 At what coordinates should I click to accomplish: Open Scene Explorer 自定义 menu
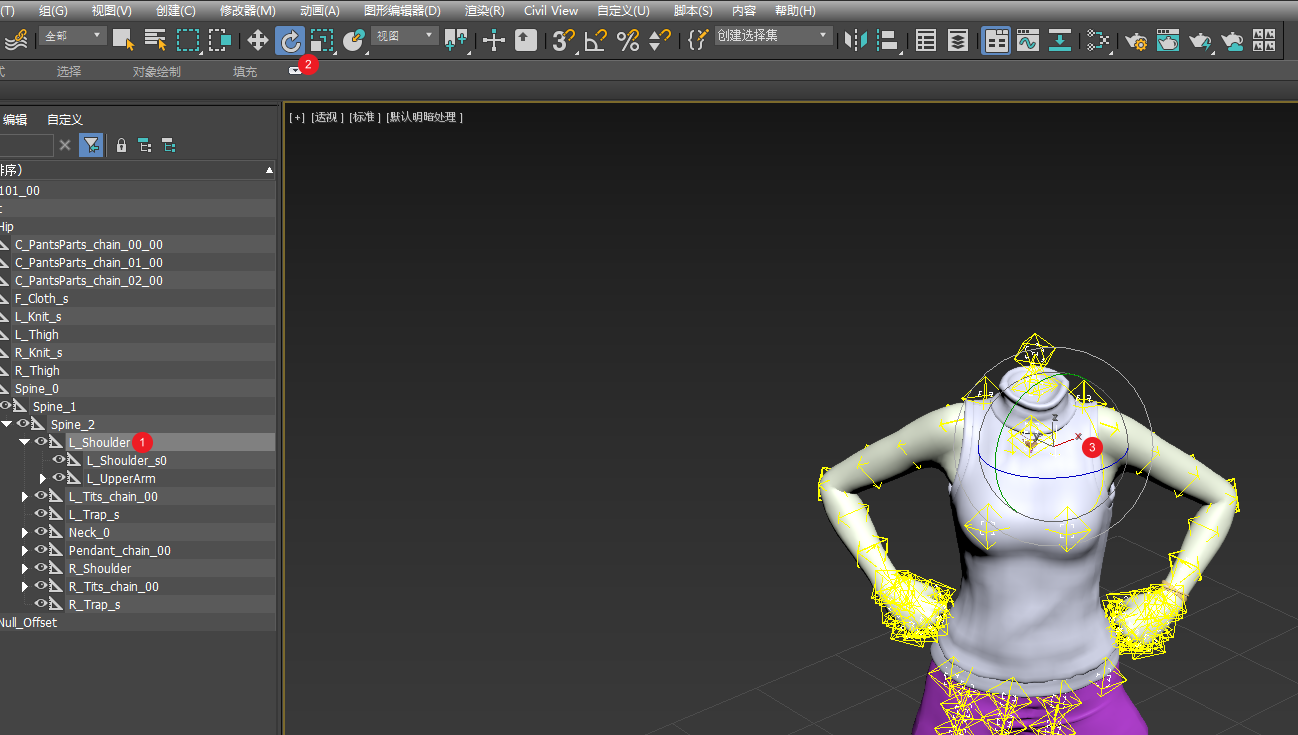(65, 120)
